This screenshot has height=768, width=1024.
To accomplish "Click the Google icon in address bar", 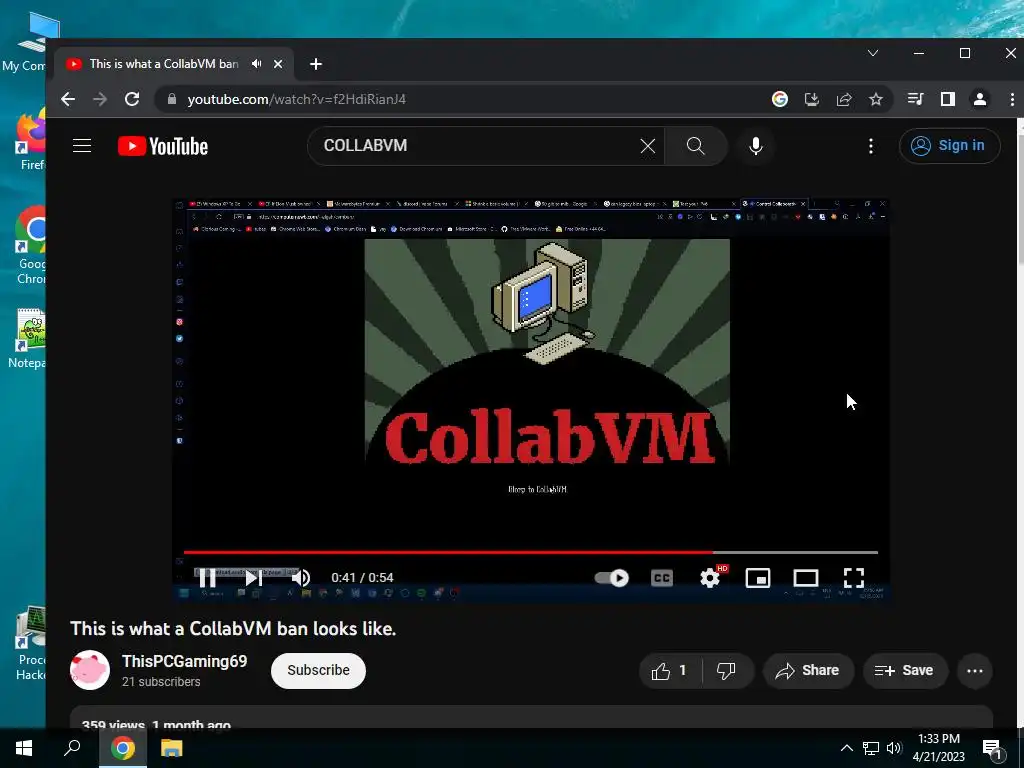I will click(779, 99).
